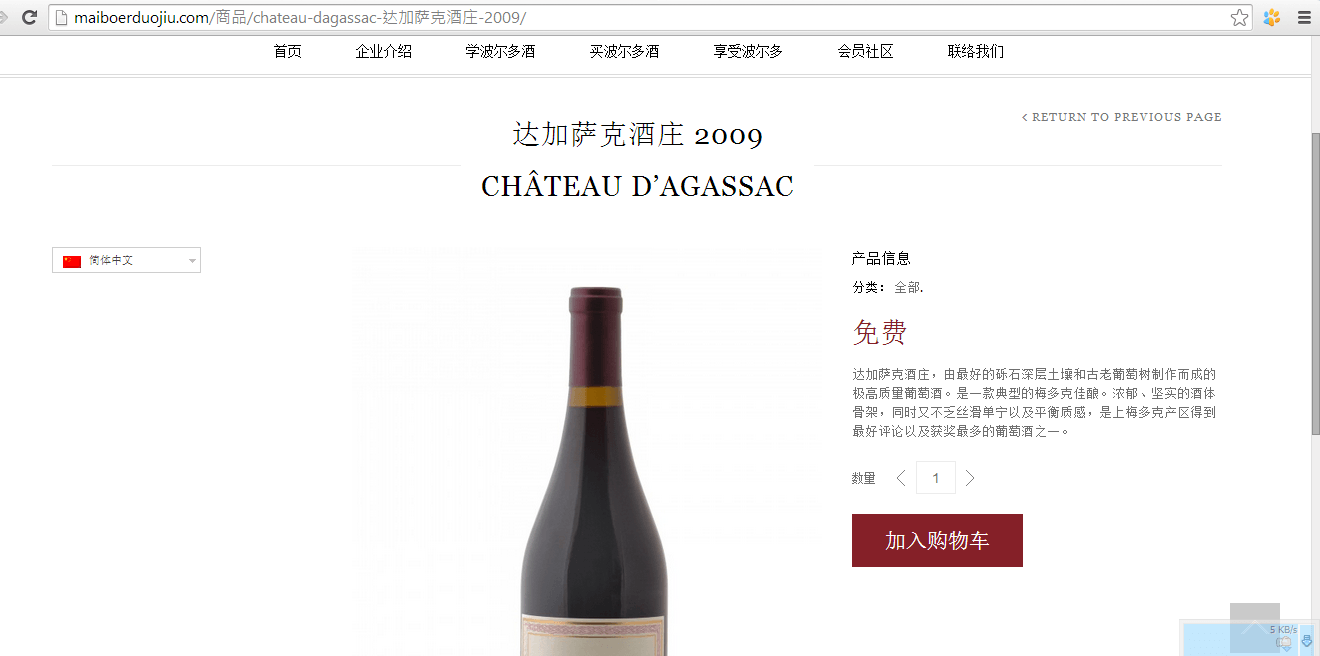
Task: Click the scroll-to-top arrow box
Action: coord(1254,628)
